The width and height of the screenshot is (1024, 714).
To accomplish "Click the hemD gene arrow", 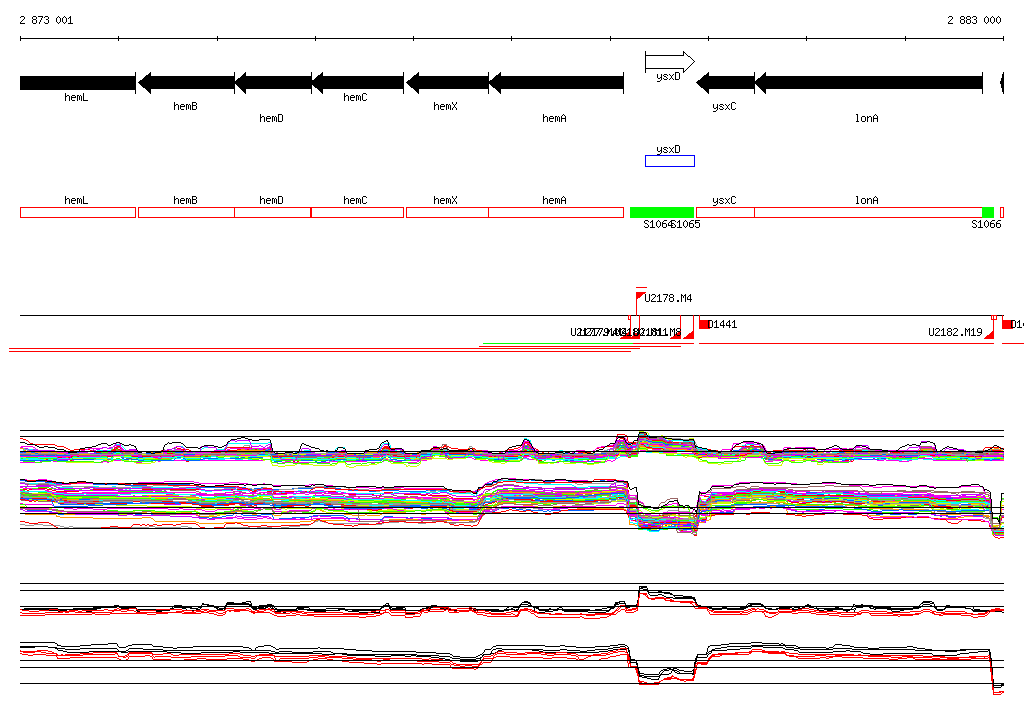I will [273, 82].
